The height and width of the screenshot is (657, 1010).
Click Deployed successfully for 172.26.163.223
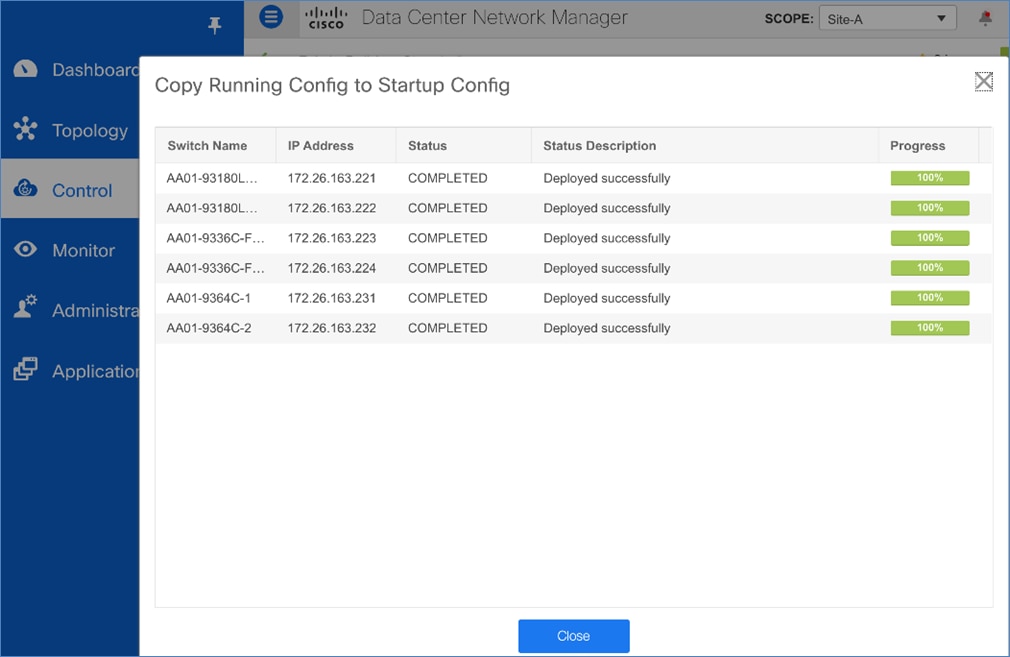click(x=606, y=238)
